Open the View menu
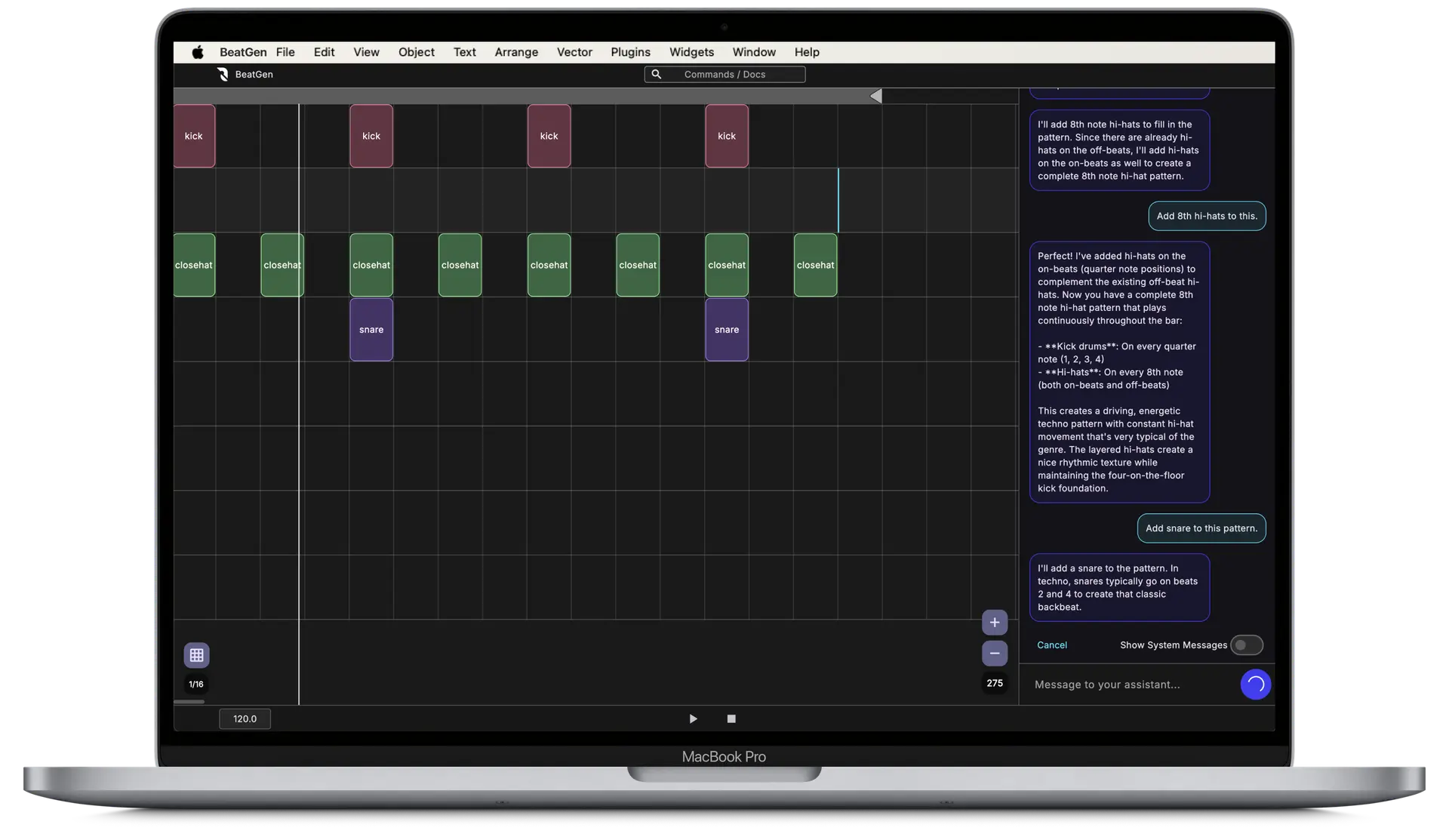 (366, 52)
